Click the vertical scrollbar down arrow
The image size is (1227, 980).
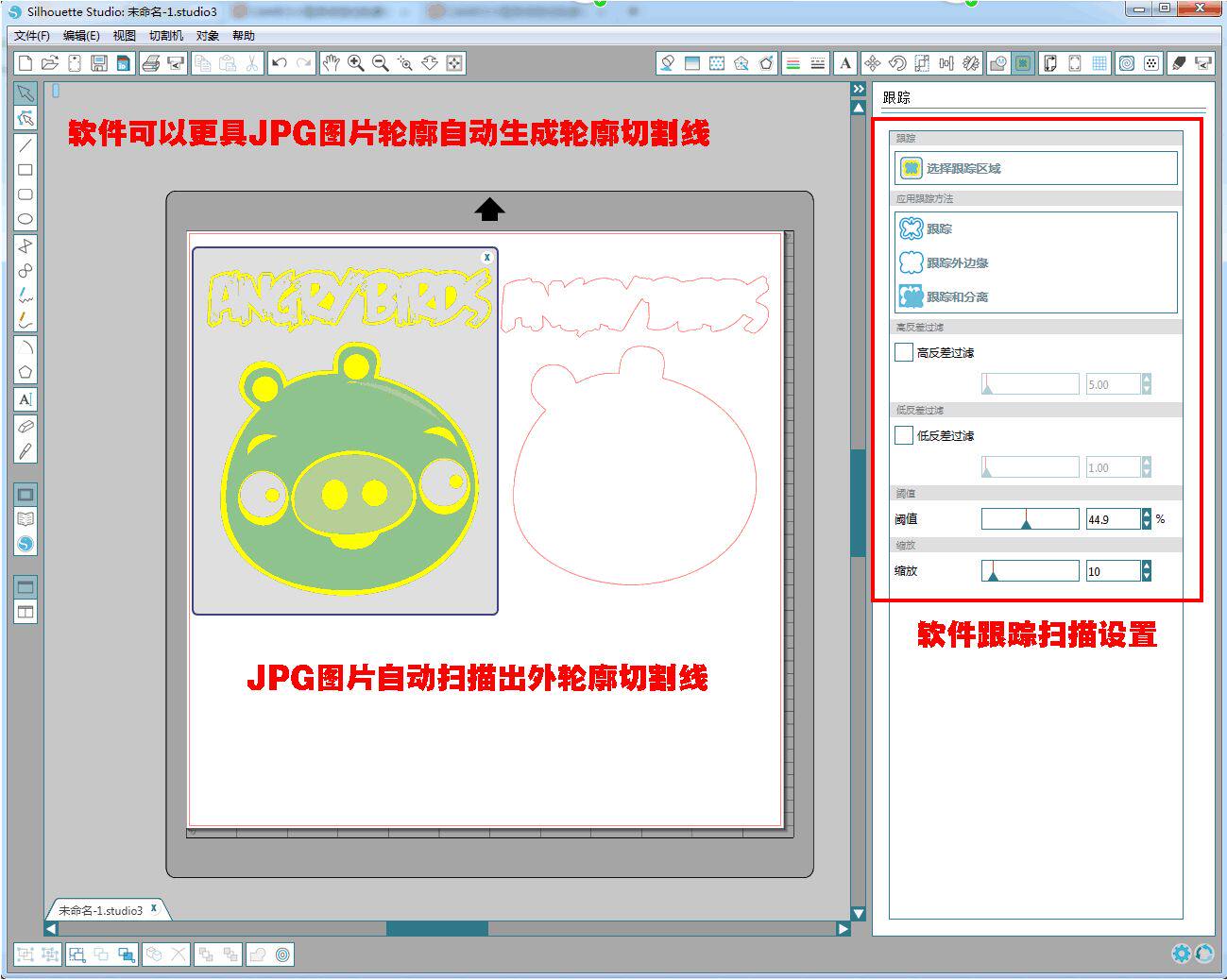coord(859,913)
